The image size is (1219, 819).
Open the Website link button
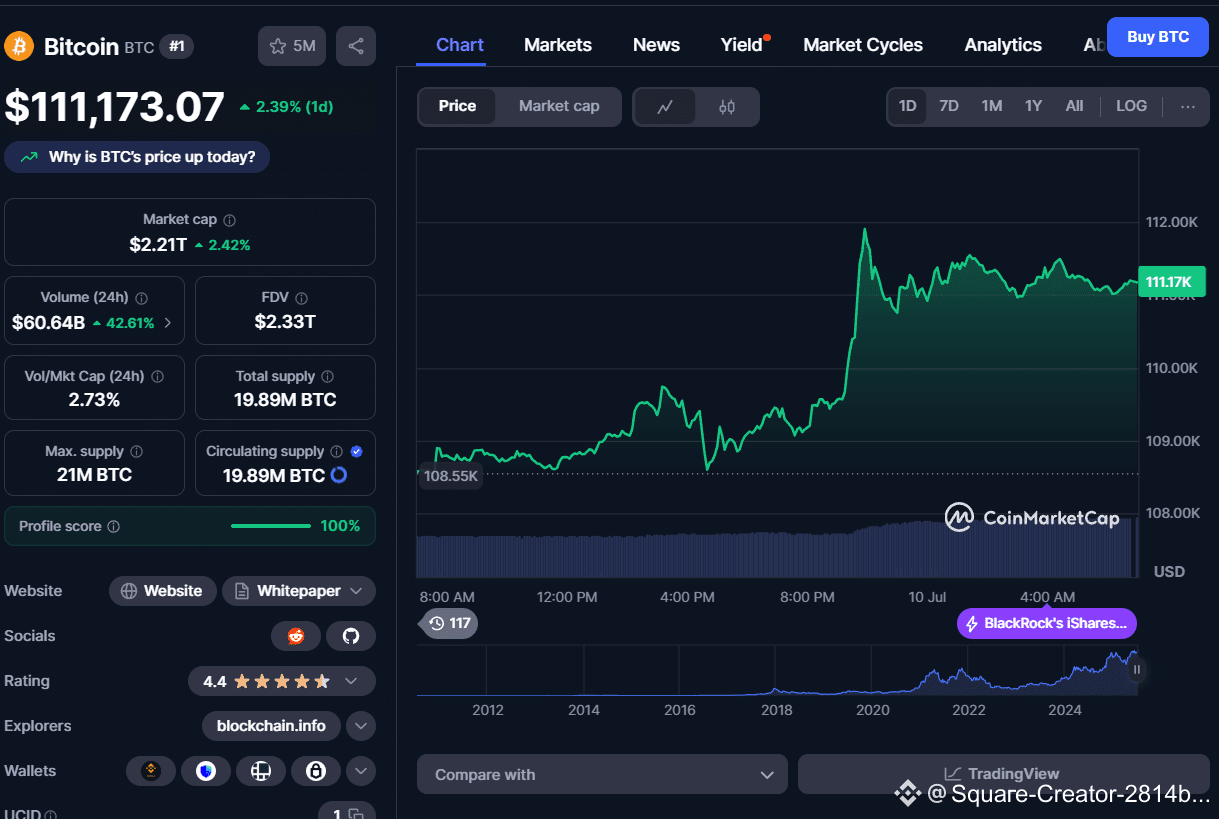point(162,591)
